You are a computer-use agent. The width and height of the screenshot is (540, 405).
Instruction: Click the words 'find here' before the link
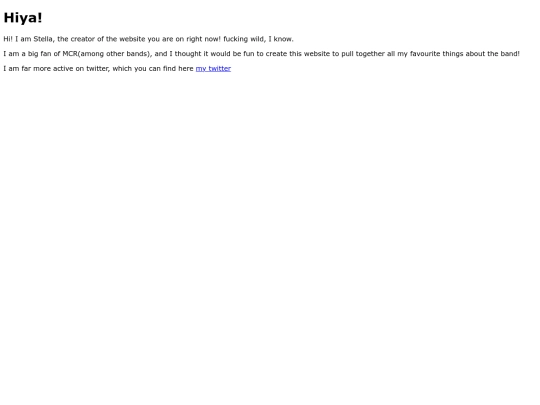point(178,69)
